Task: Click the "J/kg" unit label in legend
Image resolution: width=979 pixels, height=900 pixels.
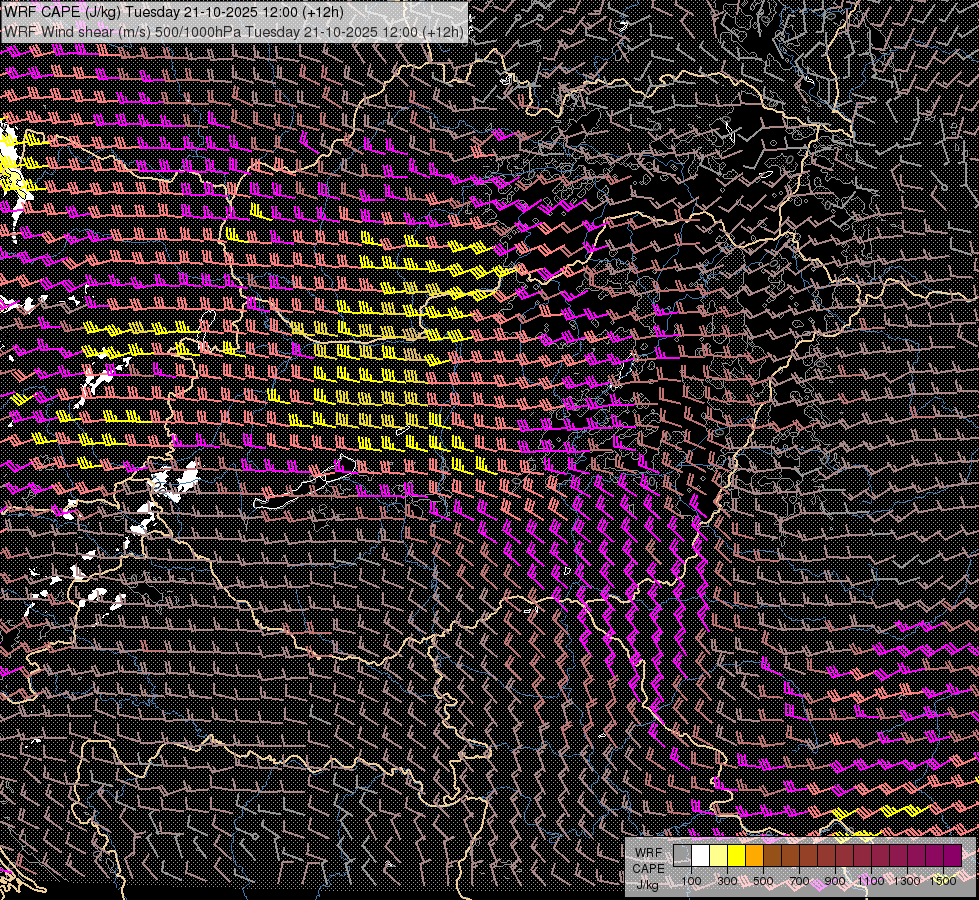Action: pos(647,885)
